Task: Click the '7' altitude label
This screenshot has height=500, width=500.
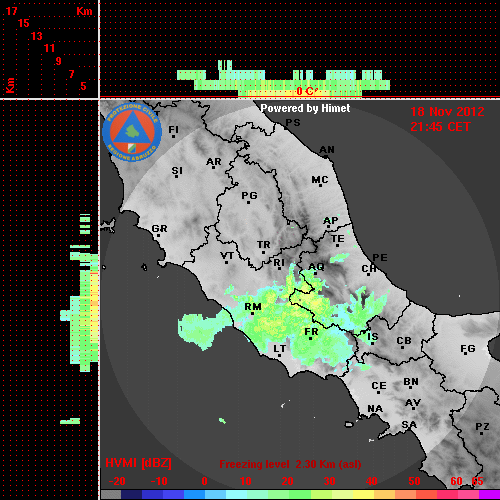Action: pyautogui.click(x=71, y=74)
